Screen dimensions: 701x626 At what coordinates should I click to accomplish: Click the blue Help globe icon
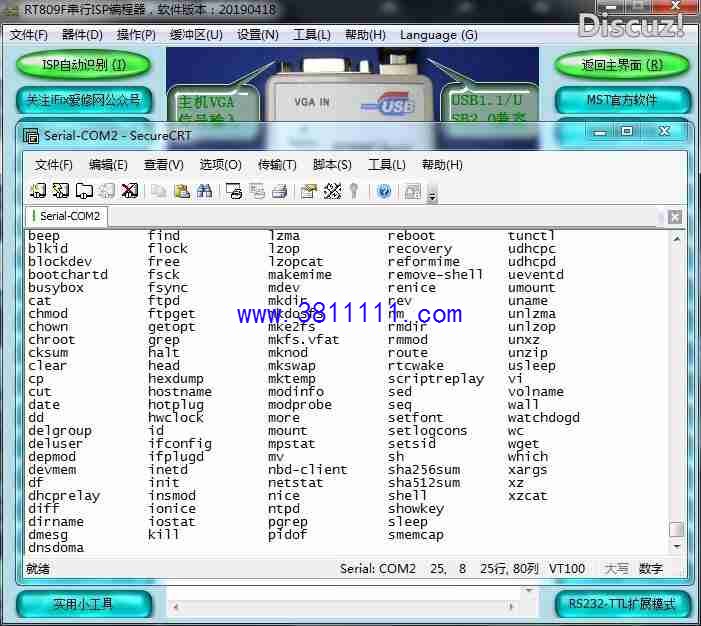(384, 191)
